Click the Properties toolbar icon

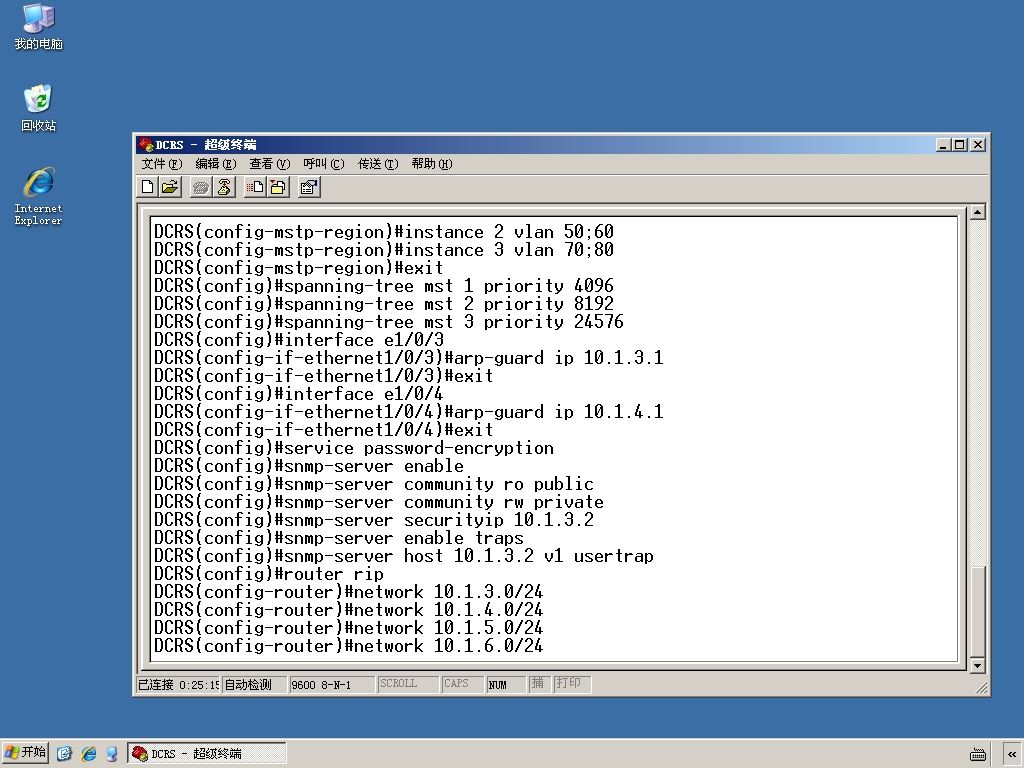pos(309,187)
